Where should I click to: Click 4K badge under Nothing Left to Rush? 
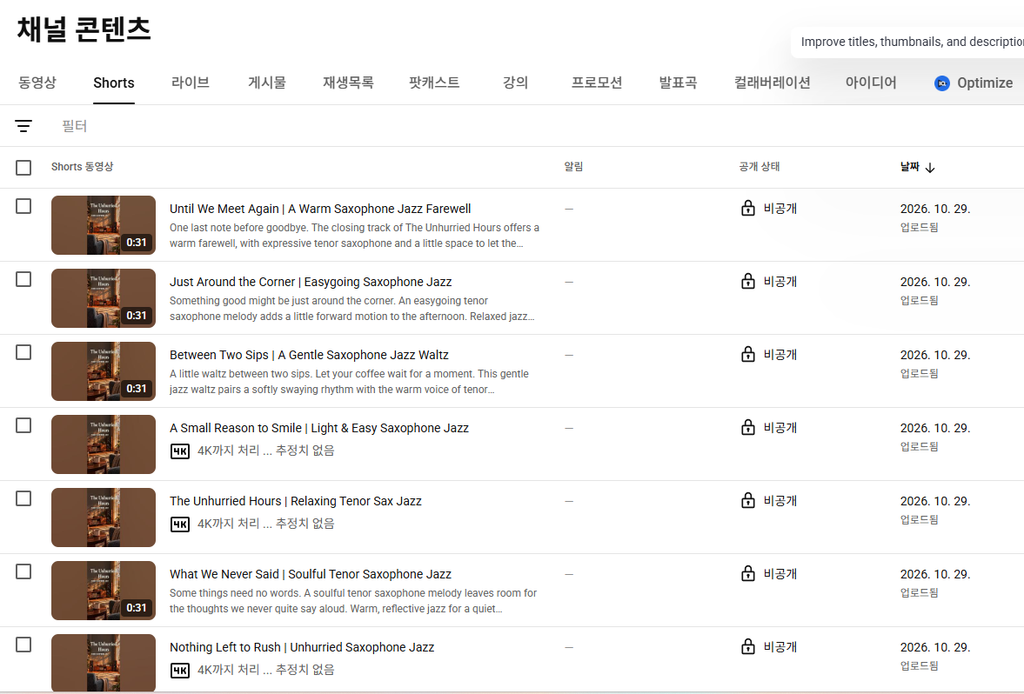coord(180,670)
